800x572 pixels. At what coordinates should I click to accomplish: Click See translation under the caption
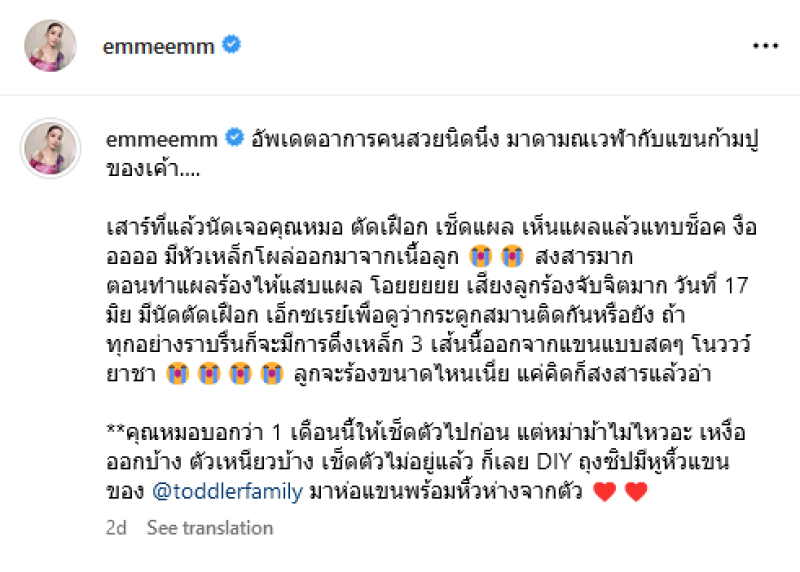click(x=210, y=528)
